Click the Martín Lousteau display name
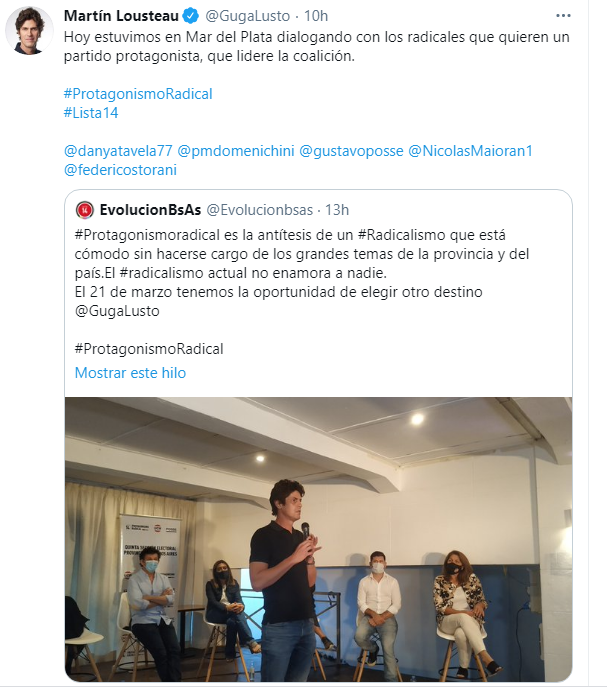Screen dimensions: 607x693 (x=121, y=16)
